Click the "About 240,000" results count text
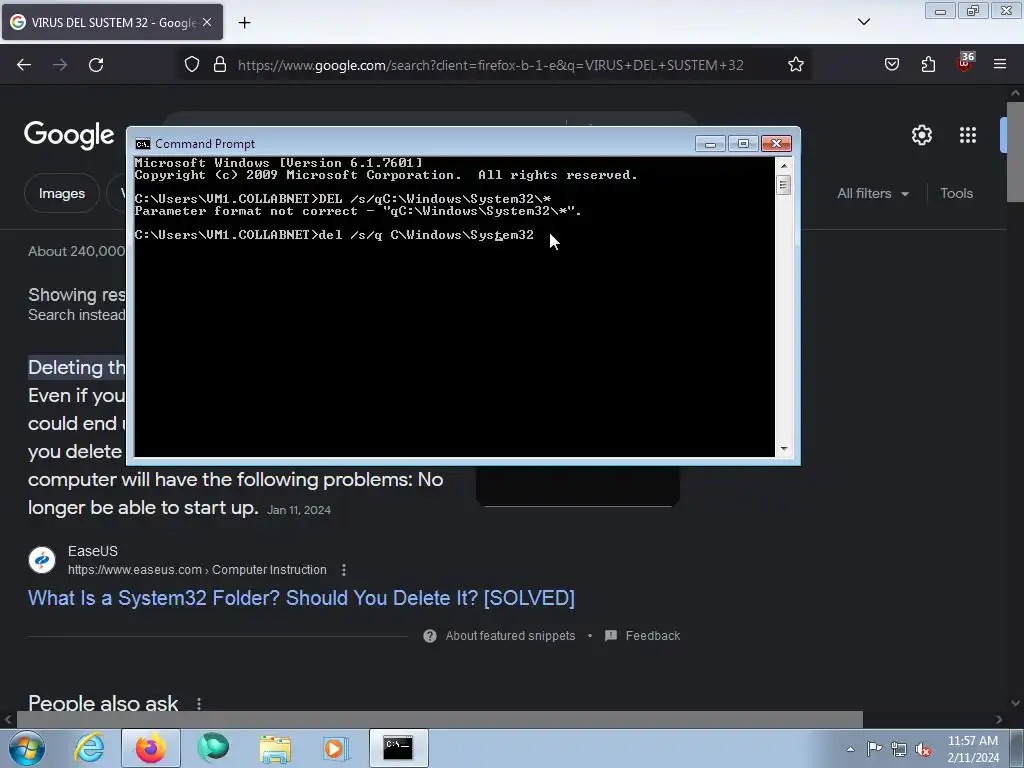The image size is (1024, 768). pyautogui.click(x=76, y=251)
